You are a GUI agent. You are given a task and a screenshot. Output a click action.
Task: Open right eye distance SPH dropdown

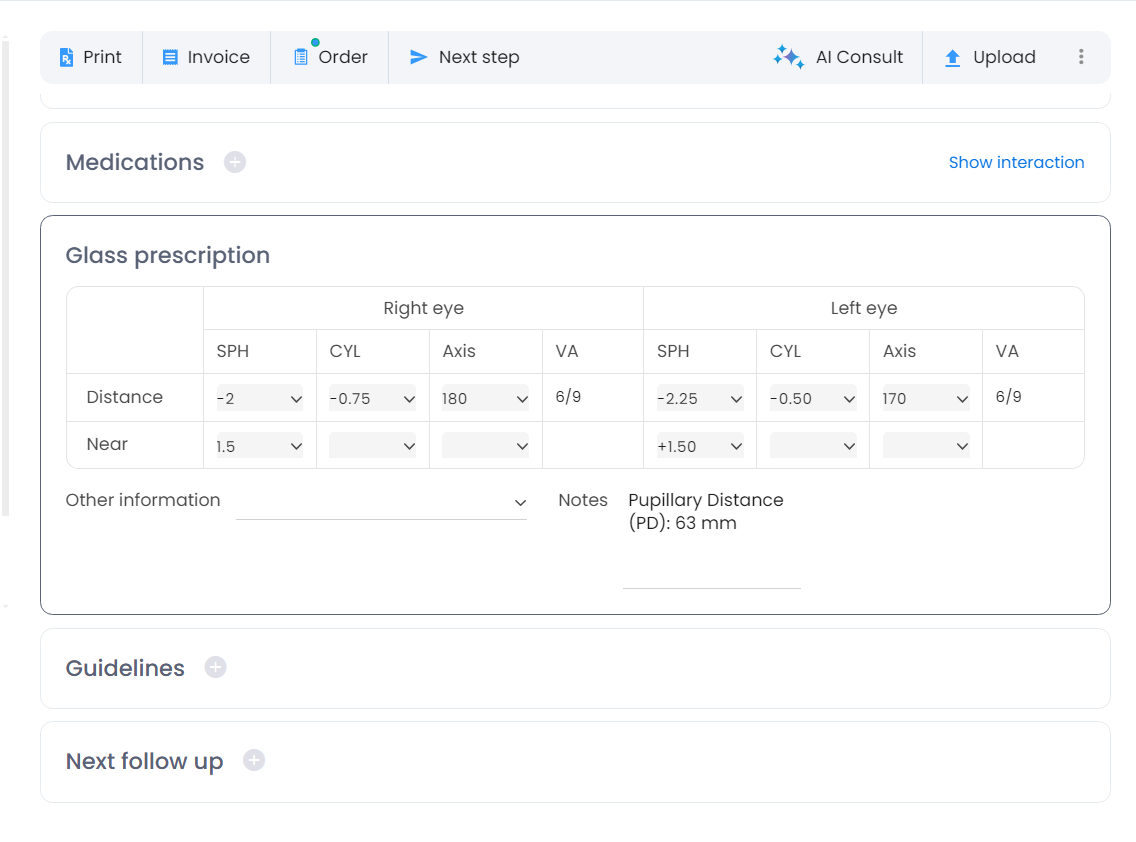259,398
